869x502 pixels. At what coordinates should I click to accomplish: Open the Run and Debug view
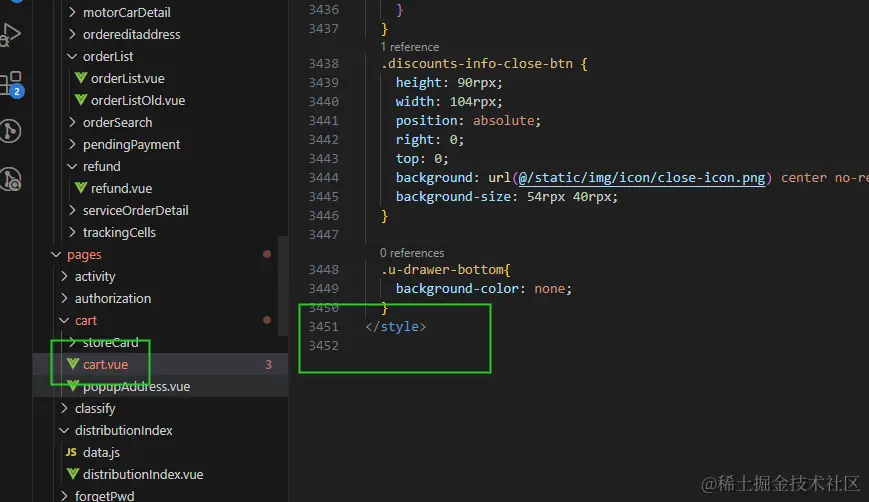10,34
